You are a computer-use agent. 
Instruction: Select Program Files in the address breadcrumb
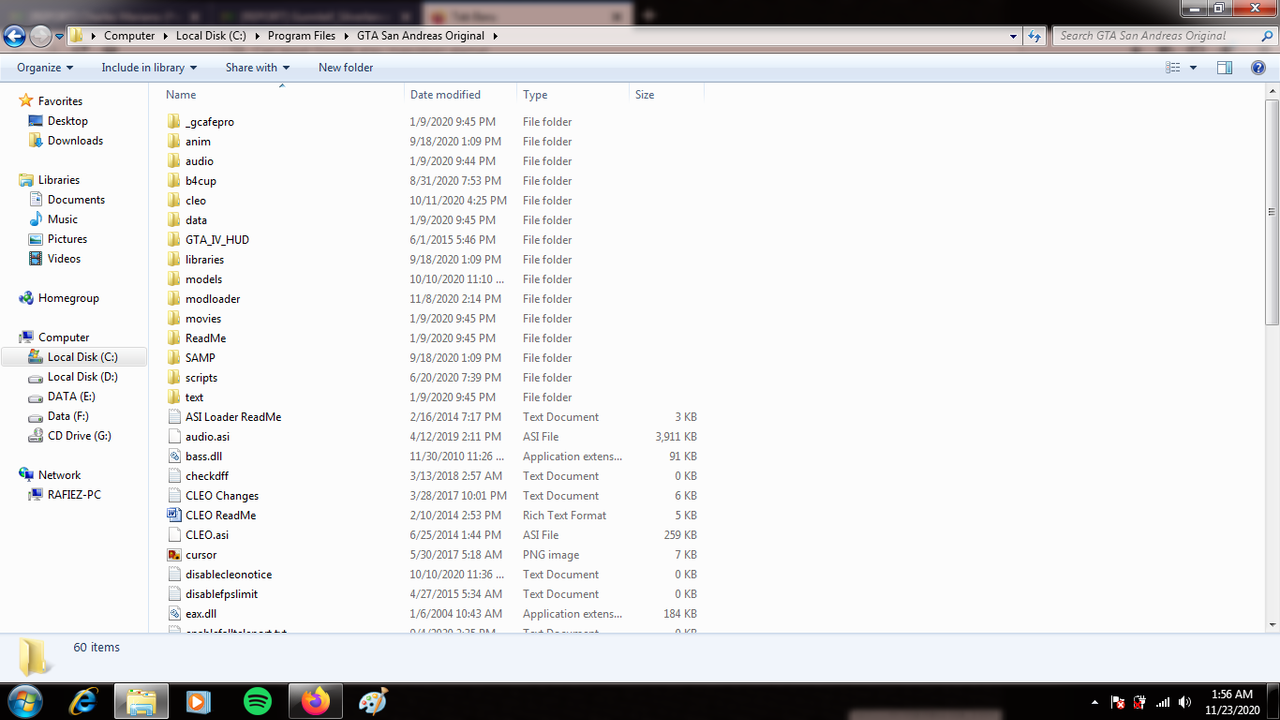[301, 36]
